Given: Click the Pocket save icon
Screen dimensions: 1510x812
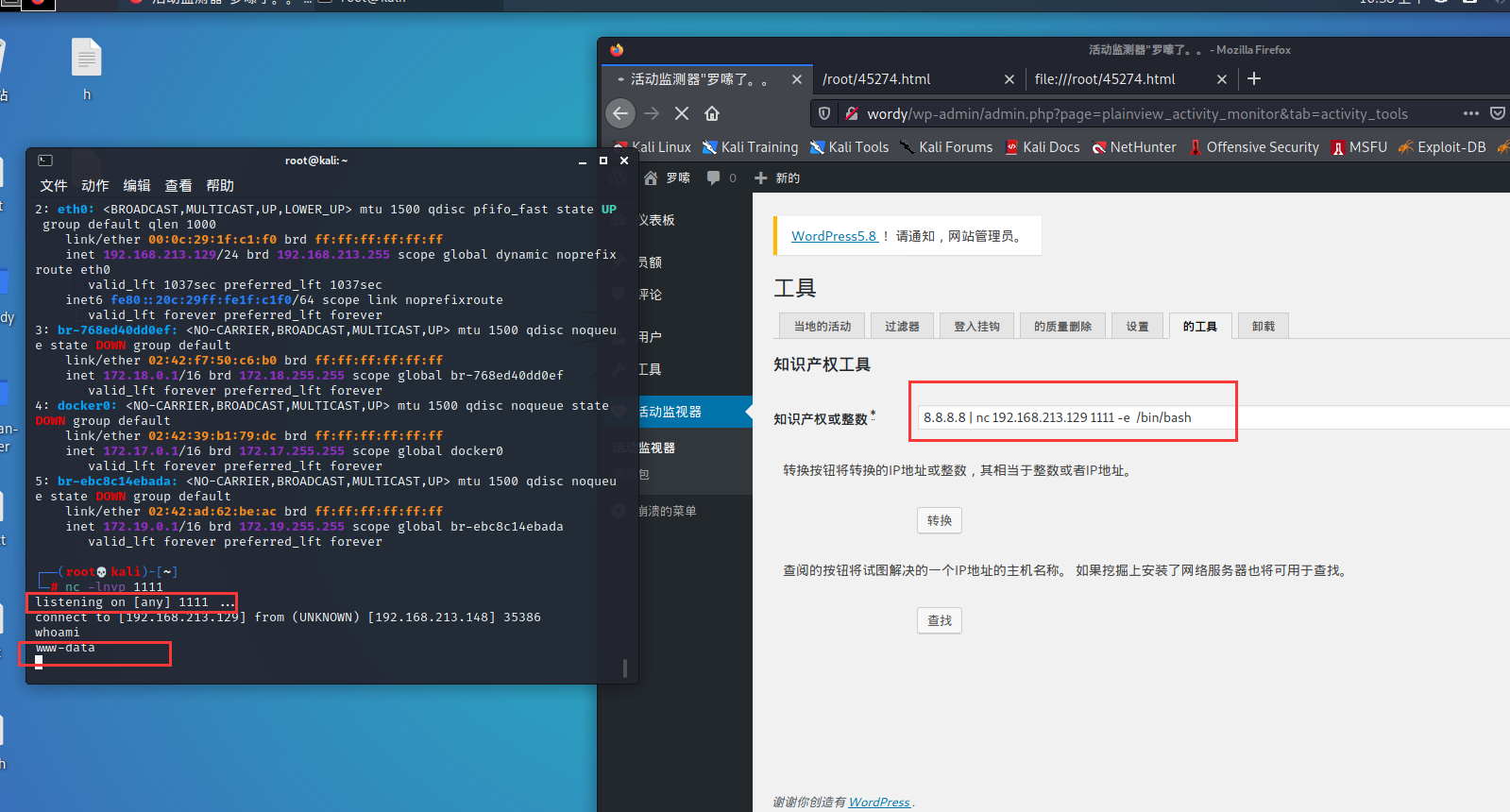Looking at the screenshot, I should [1498, 113].
